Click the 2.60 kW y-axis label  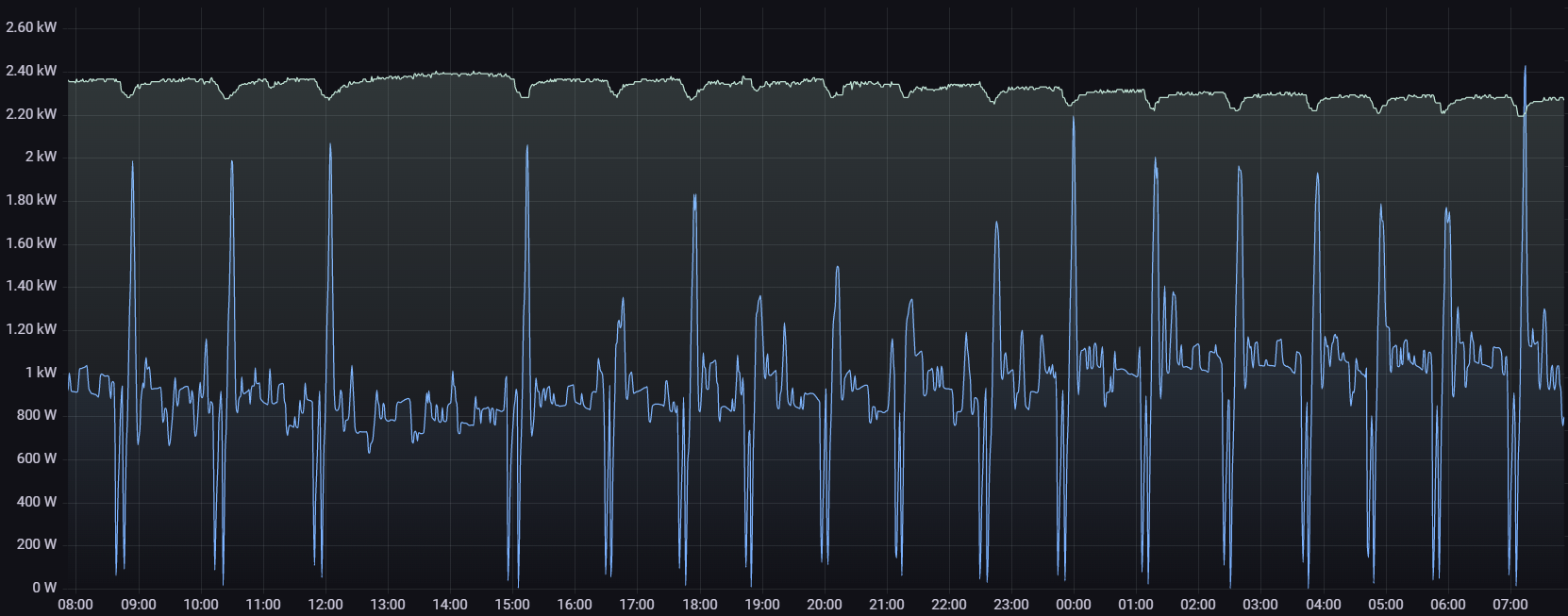tap(31, 27)
